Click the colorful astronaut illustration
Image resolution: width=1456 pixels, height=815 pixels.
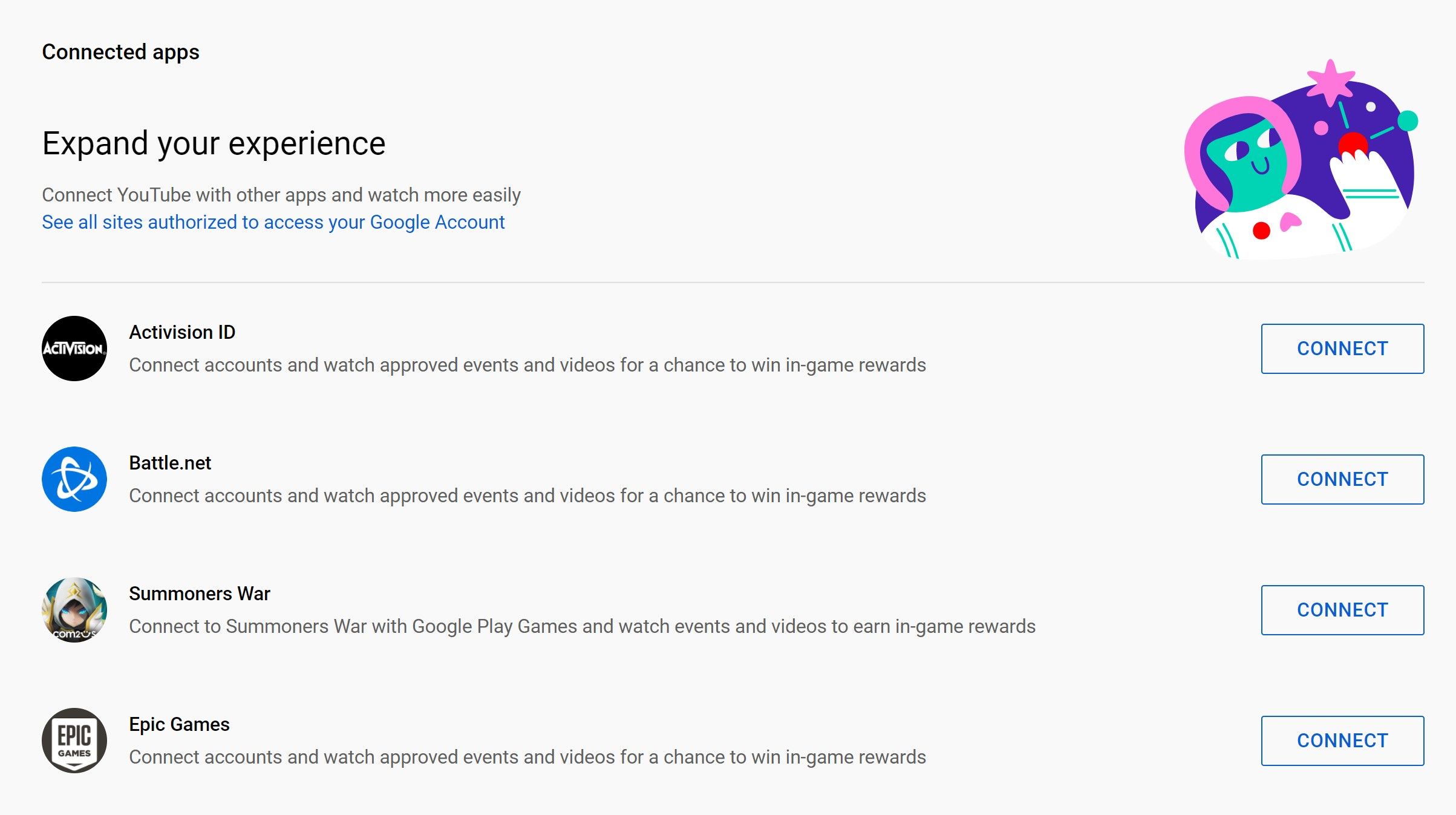1301,163
